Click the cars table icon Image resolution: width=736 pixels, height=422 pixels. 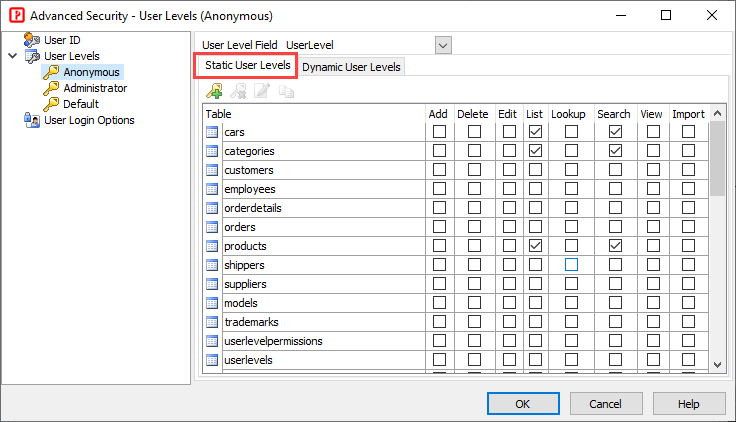click(212, 132)
